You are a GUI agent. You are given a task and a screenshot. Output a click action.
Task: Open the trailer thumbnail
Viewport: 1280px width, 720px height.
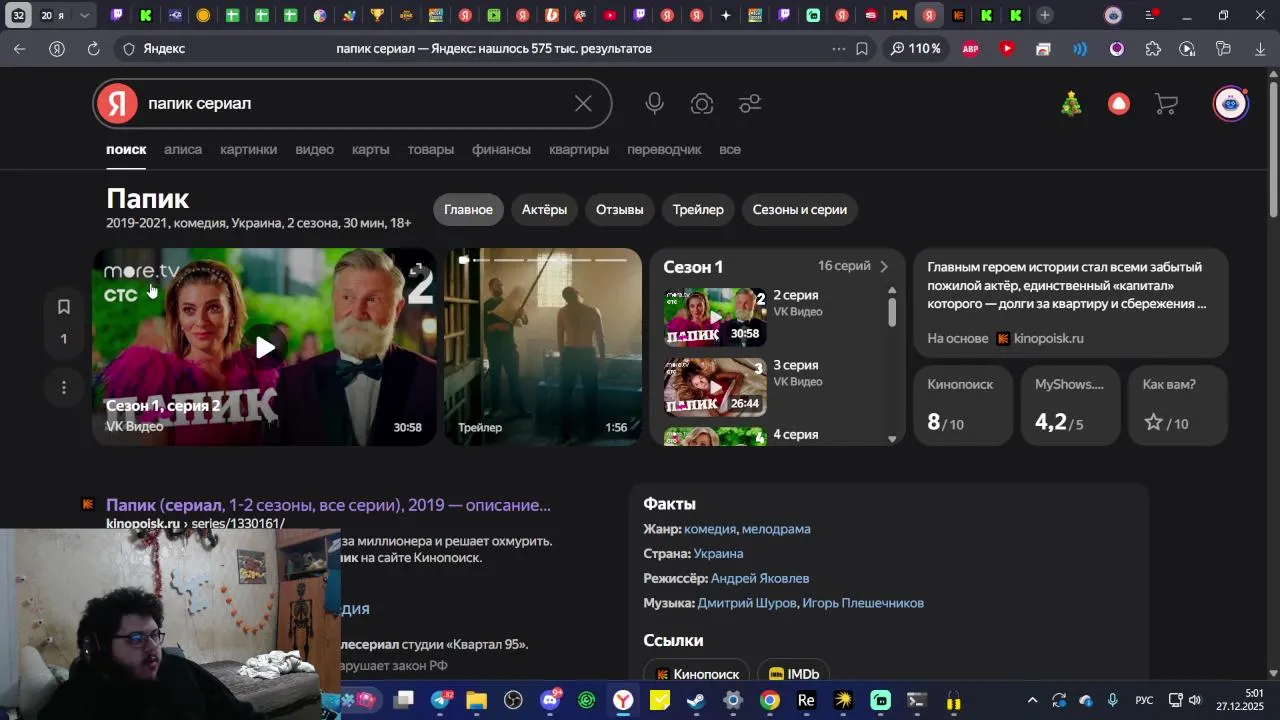[x=543, y=347]
